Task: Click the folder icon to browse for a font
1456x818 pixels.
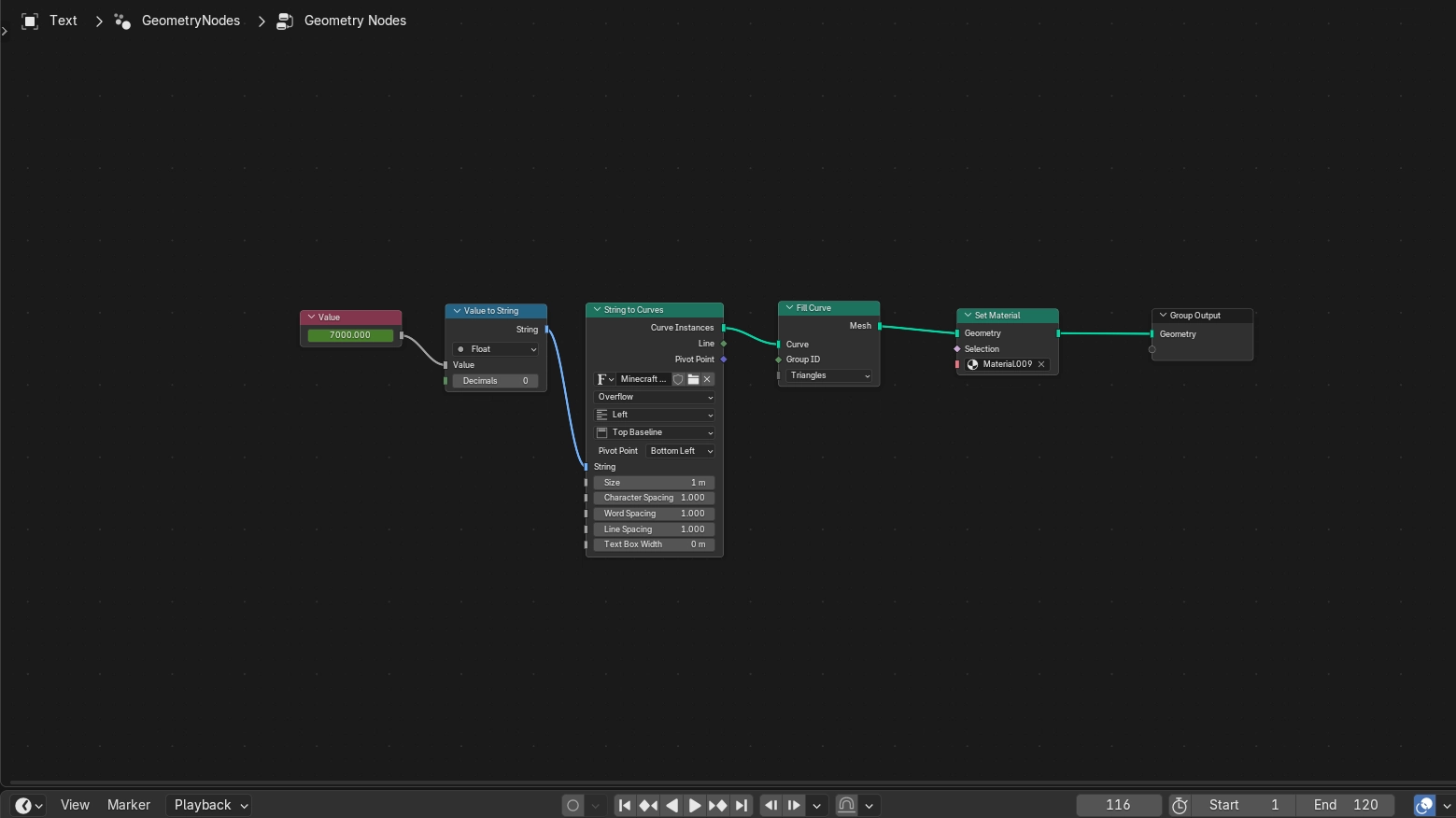Action: tap(693, 379)
